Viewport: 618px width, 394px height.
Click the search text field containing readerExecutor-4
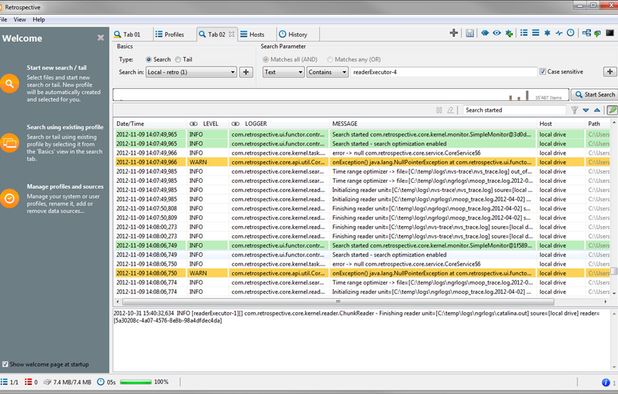[x=444, y=72]
